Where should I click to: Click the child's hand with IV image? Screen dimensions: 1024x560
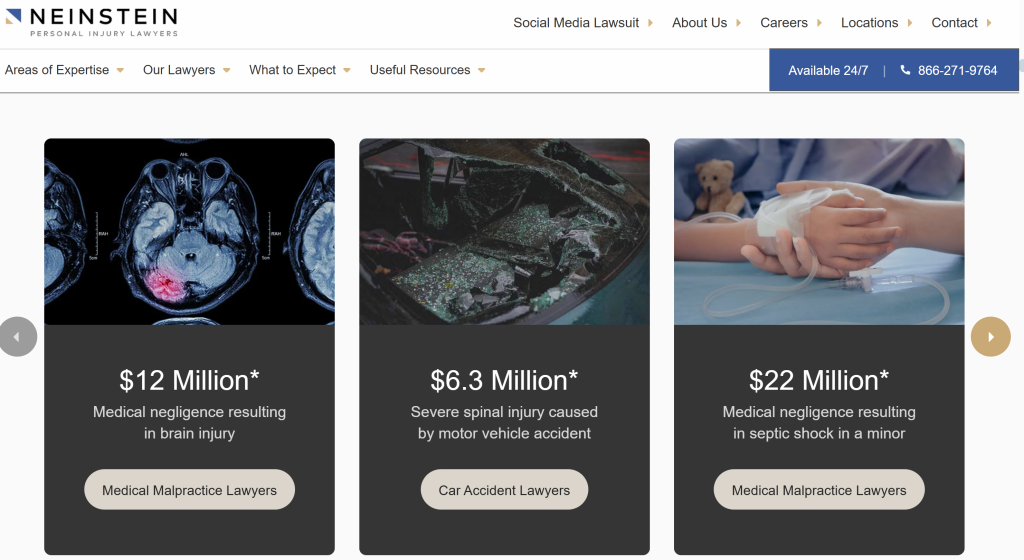pos(819,231)
